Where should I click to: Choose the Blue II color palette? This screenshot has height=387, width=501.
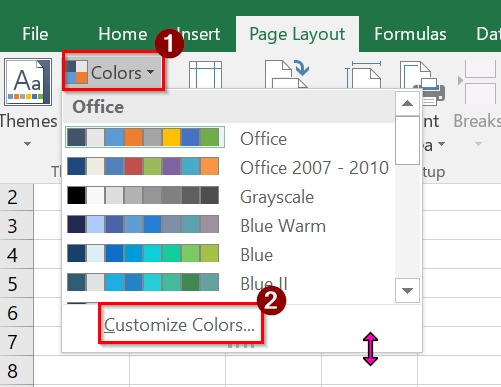[229, 283]
